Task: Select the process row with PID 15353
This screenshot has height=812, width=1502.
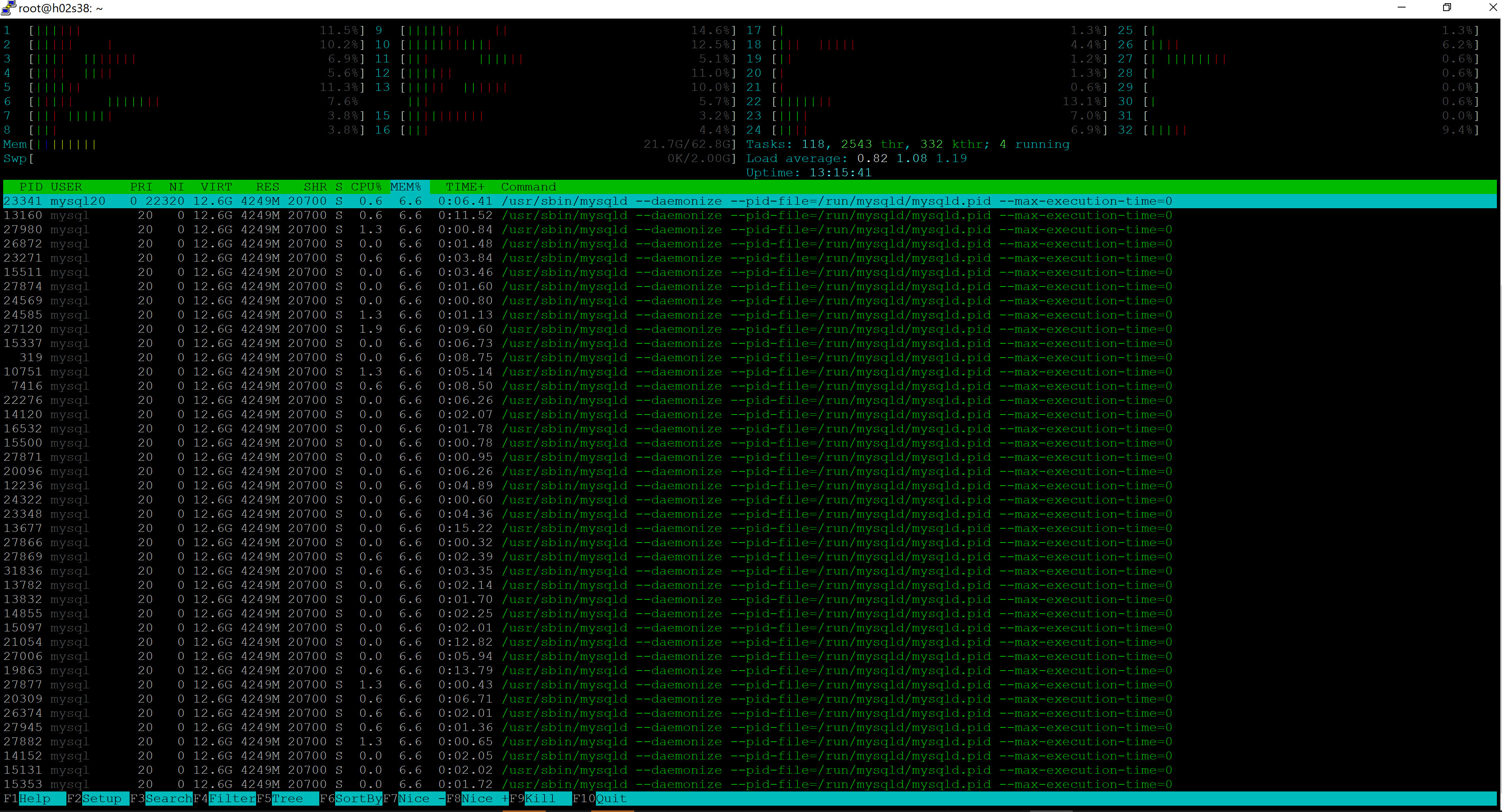Action: [750, 784]
